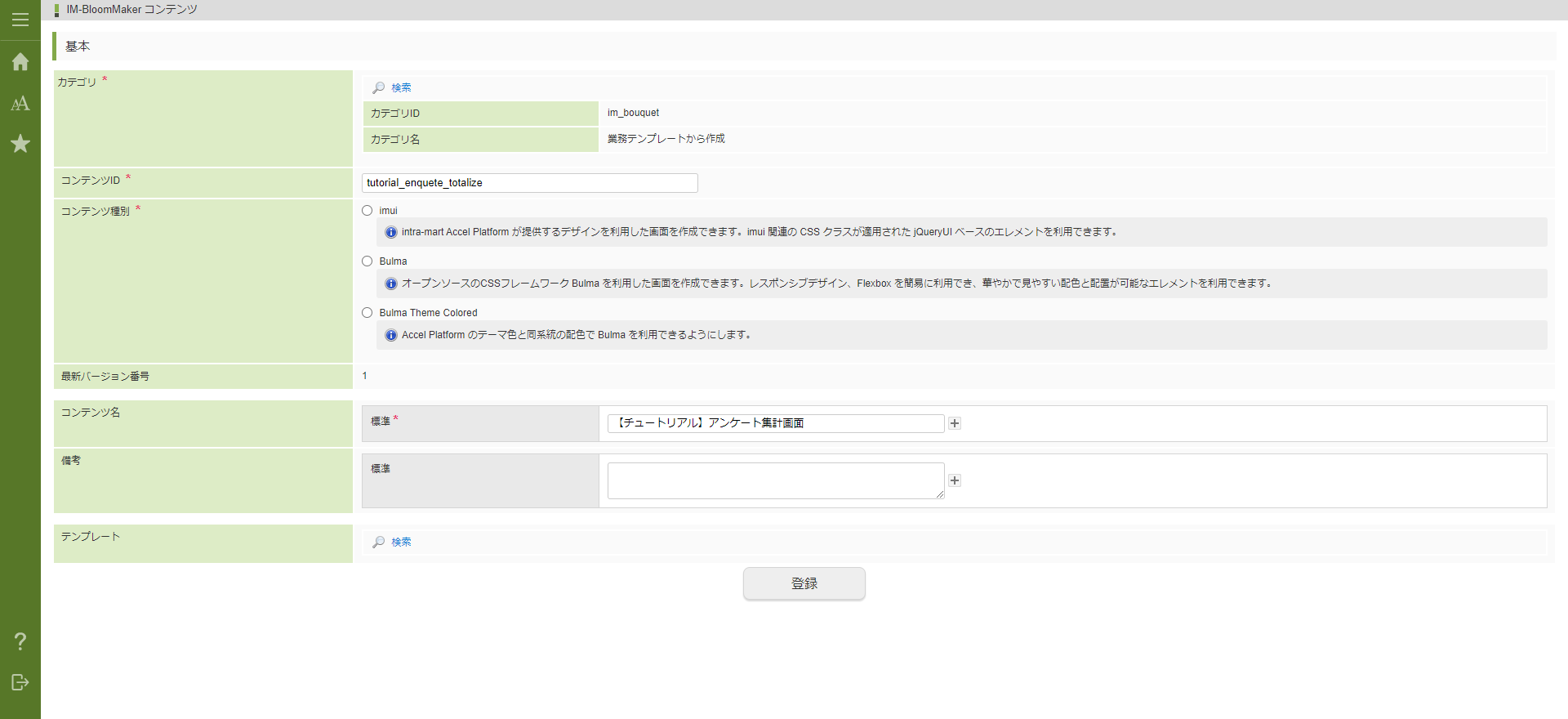Screen dimensions: 1568x719
Task: Click the 登録 button
Action: [x=804, y=583]
